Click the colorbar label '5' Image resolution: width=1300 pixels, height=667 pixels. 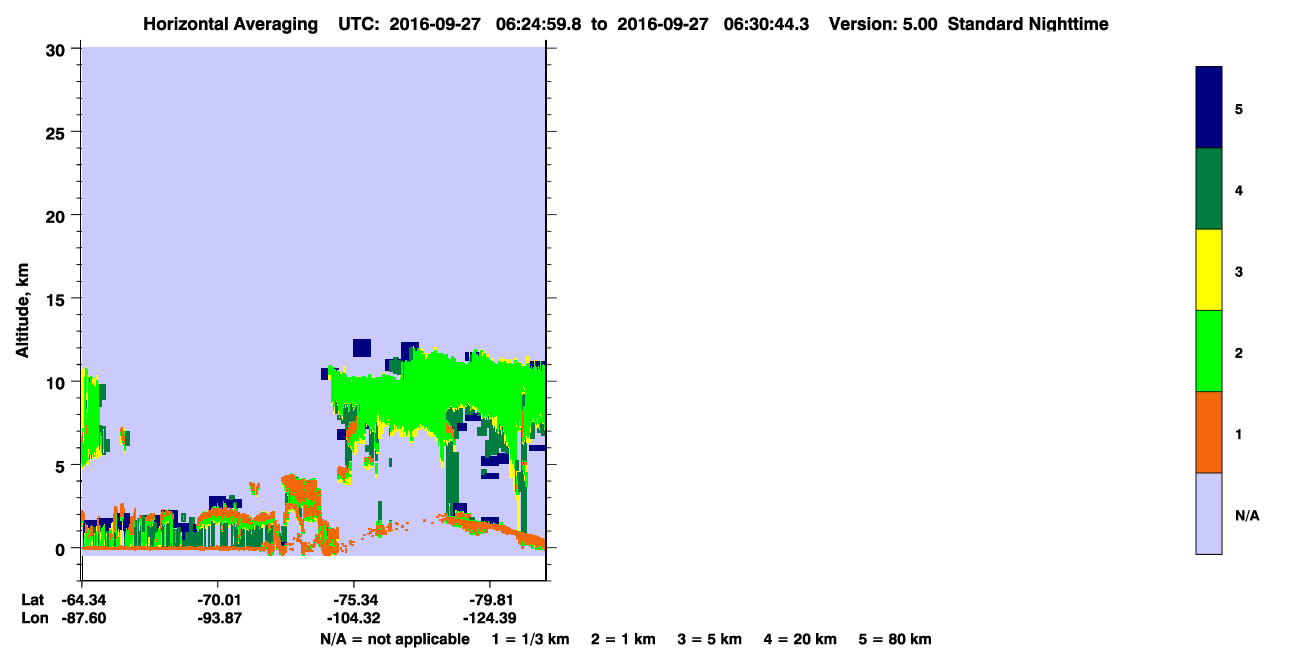pos(1239,108)
